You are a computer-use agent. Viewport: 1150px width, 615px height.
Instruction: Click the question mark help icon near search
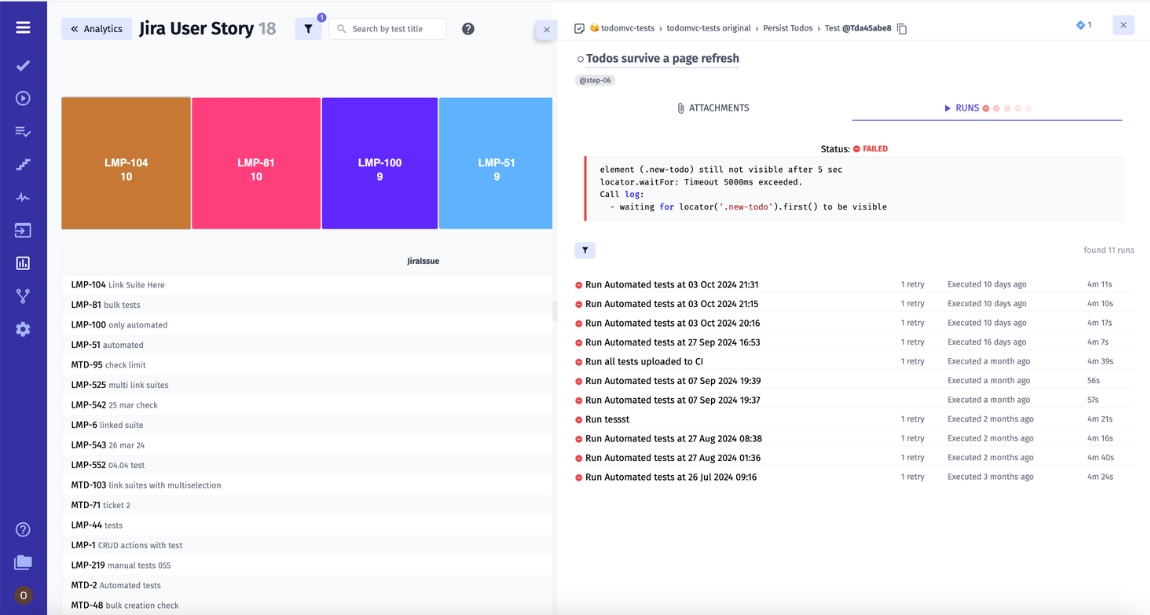pos(468,29)
